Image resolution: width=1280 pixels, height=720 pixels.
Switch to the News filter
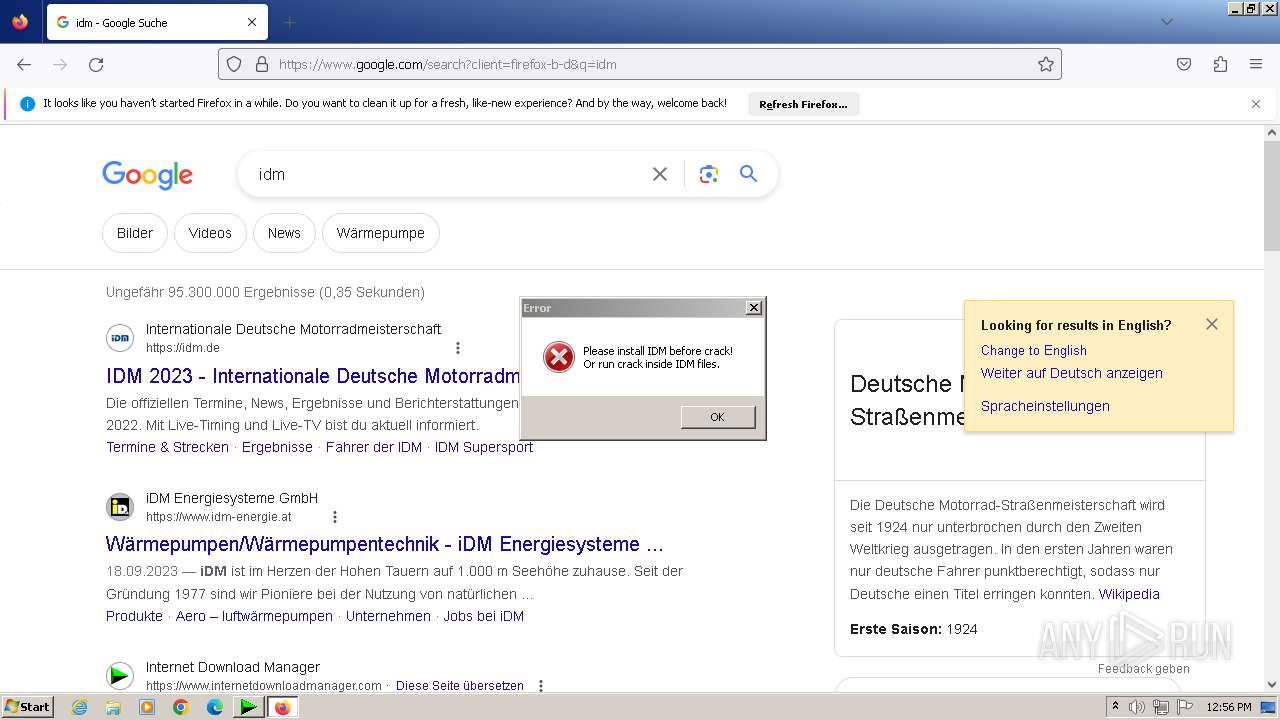284,233
